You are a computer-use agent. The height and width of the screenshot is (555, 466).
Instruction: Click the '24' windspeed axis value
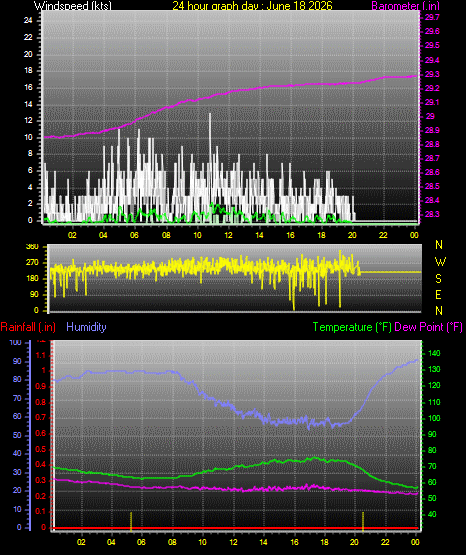coord(28,21)
